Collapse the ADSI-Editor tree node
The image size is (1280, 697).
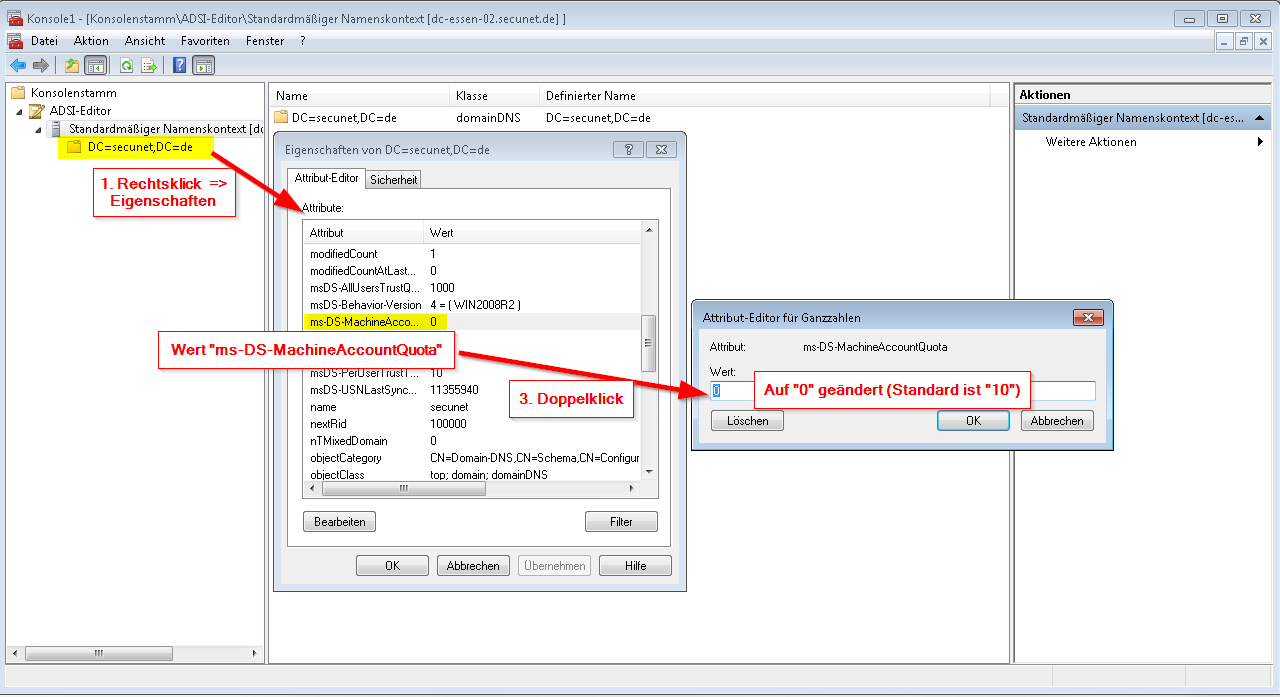pyautogui.click(x=20, y=111)
